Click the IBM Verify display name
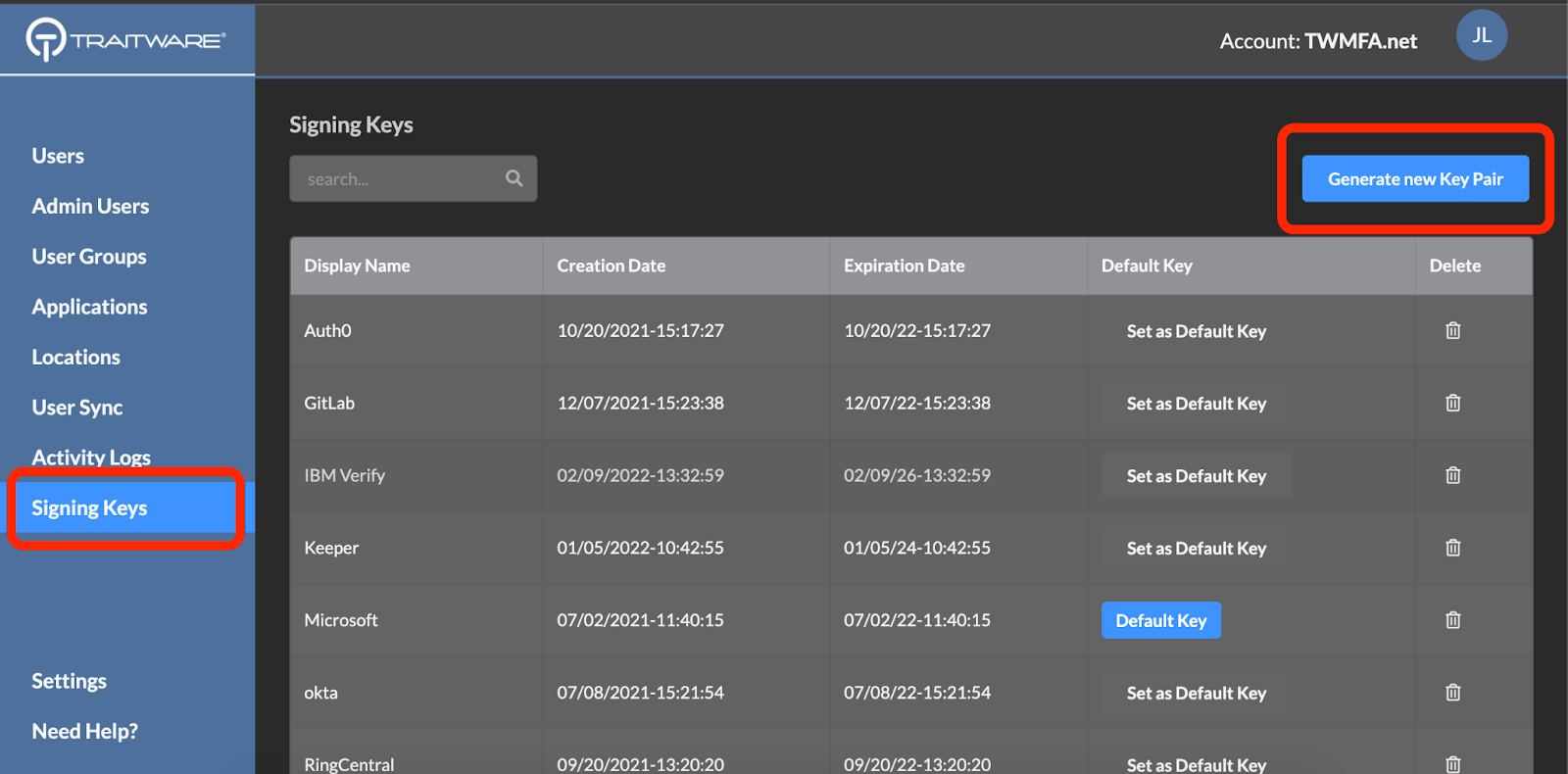 click(345, 475)
